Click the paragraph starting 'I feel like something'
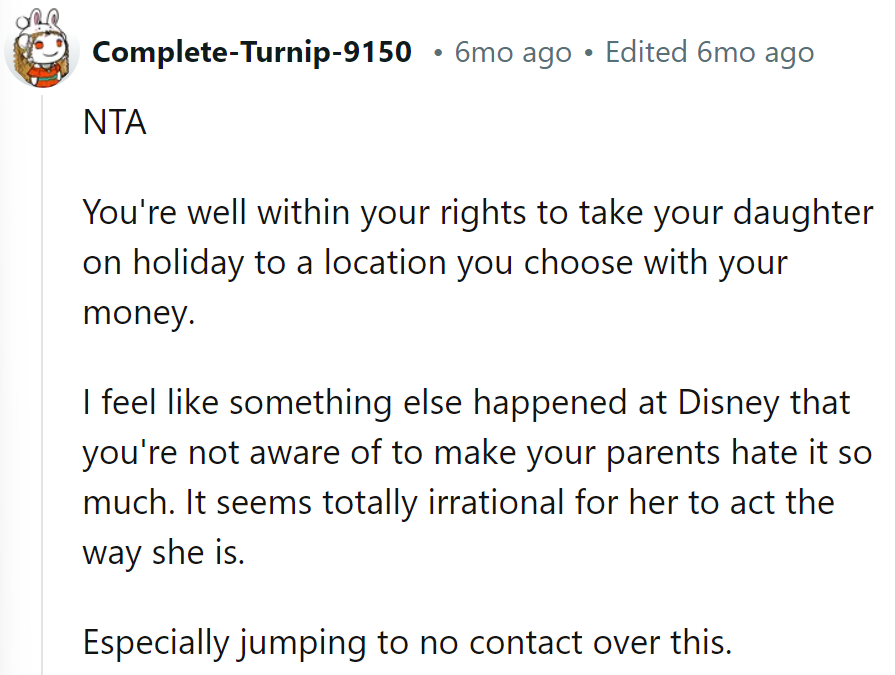 tap(477, 477)
